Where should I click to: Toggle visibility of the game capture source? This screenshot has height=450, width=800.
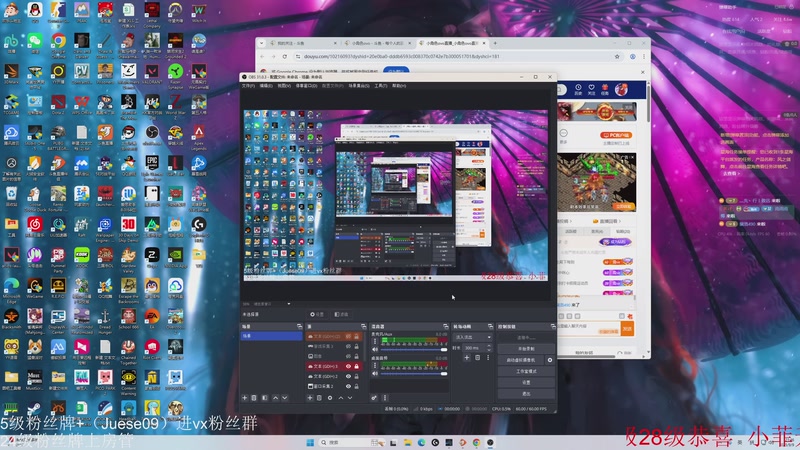pos(348,346)
